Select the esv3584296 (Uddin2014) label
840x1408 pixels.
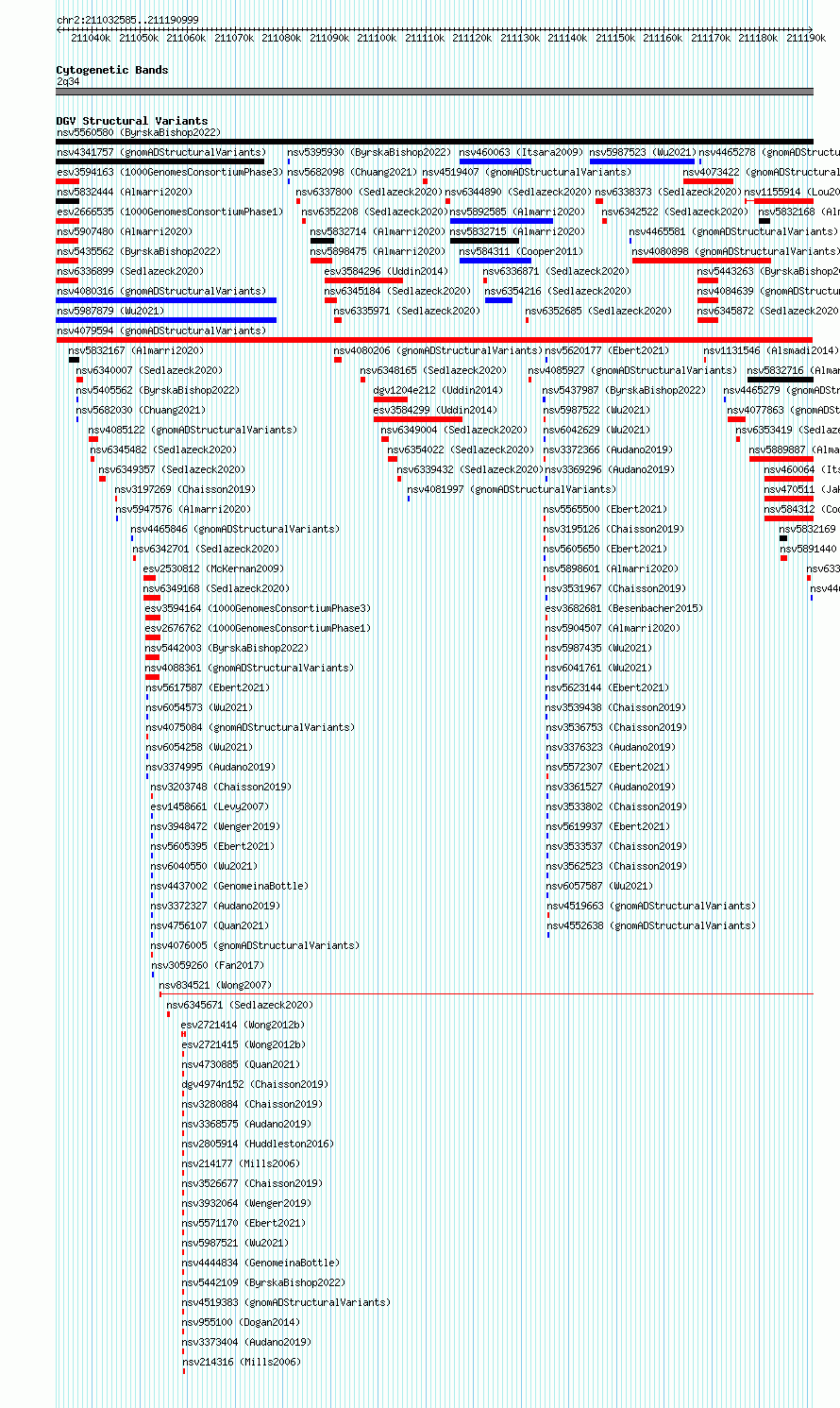tap(386, 272)
